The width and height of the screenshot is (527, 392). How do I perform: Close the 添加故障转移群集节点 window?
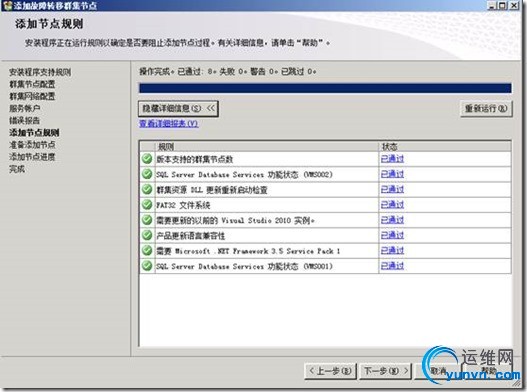tap(514, 5)
